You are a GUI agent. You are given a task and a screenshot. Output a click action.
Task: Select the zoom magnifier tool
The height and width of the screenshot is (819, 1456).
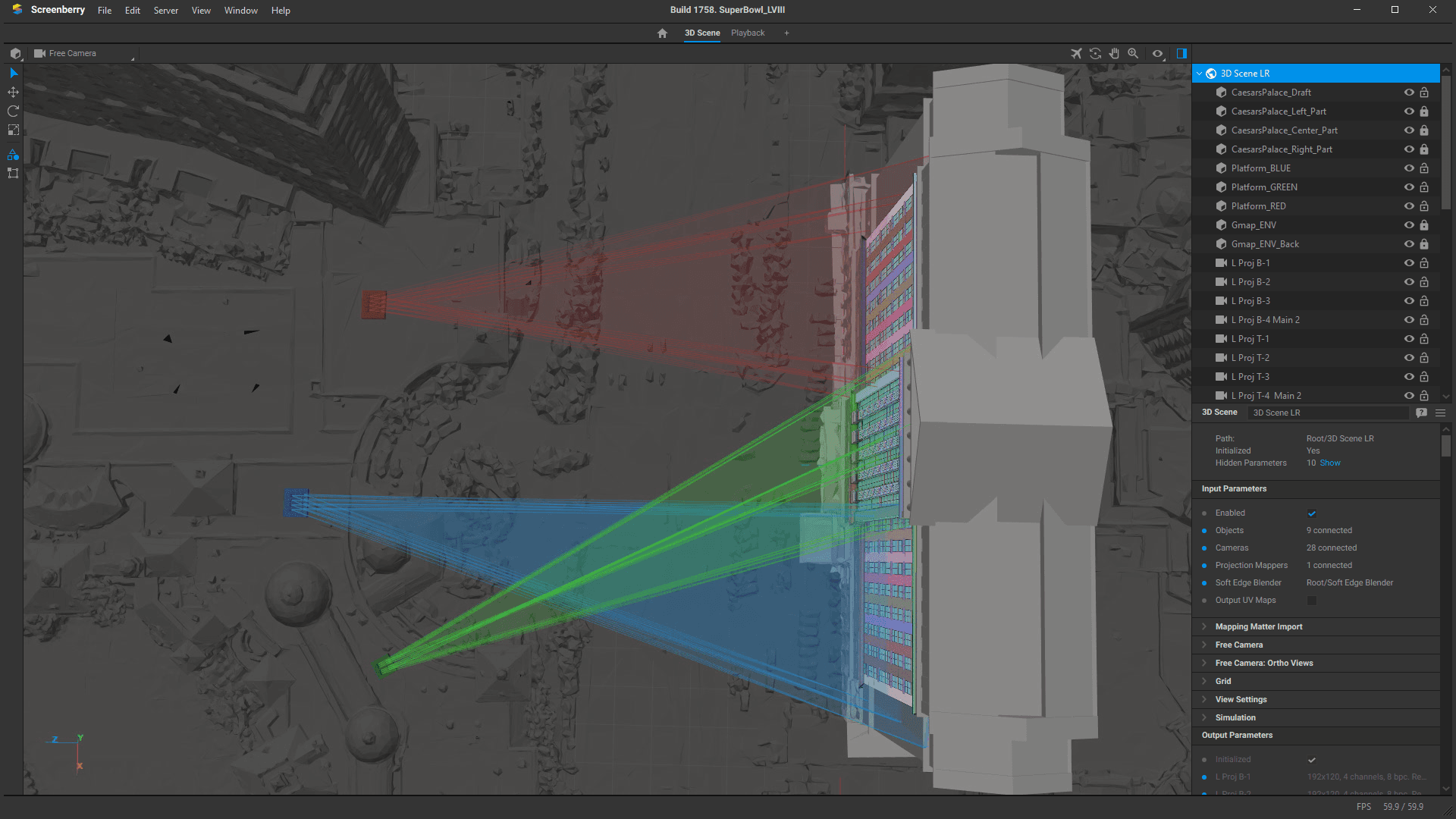[x=1133, y=53]
